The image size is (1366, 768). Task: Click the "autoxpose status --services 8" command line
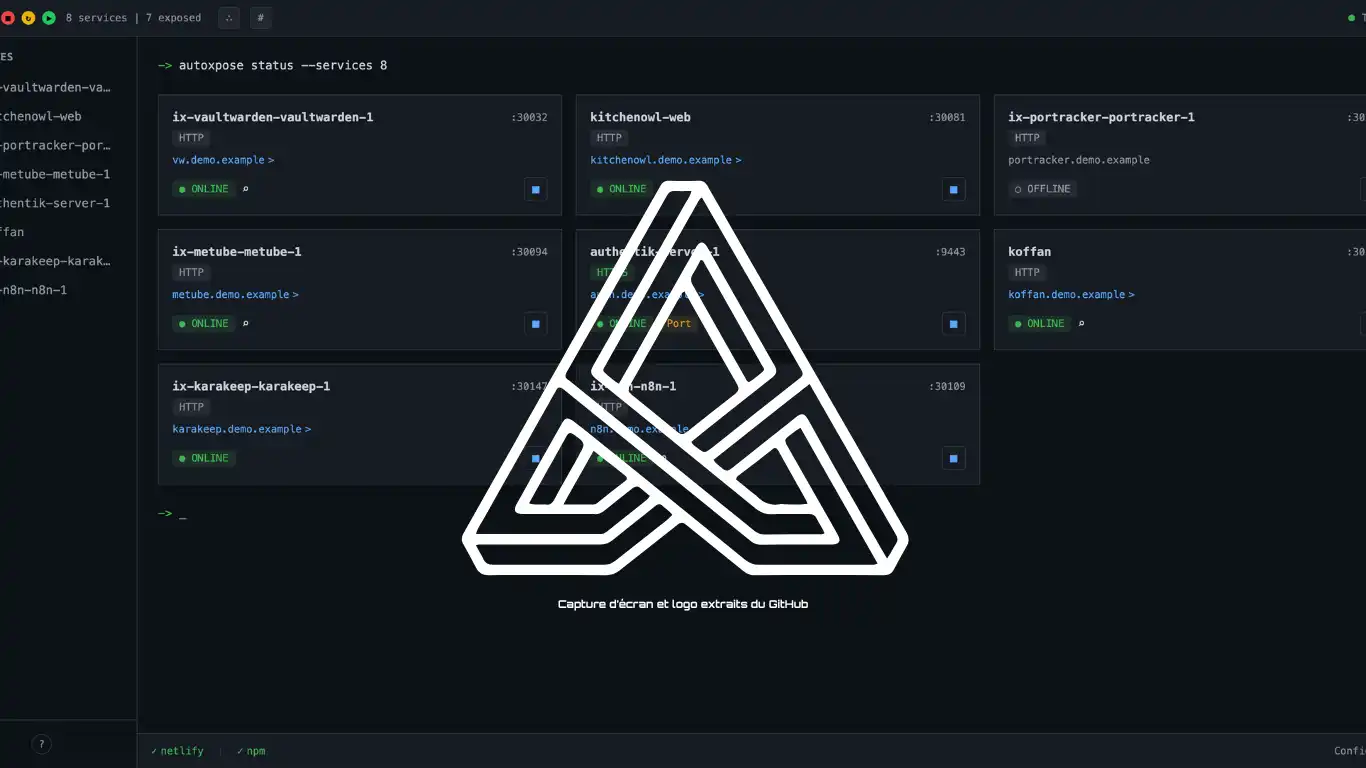click(283, 66)
